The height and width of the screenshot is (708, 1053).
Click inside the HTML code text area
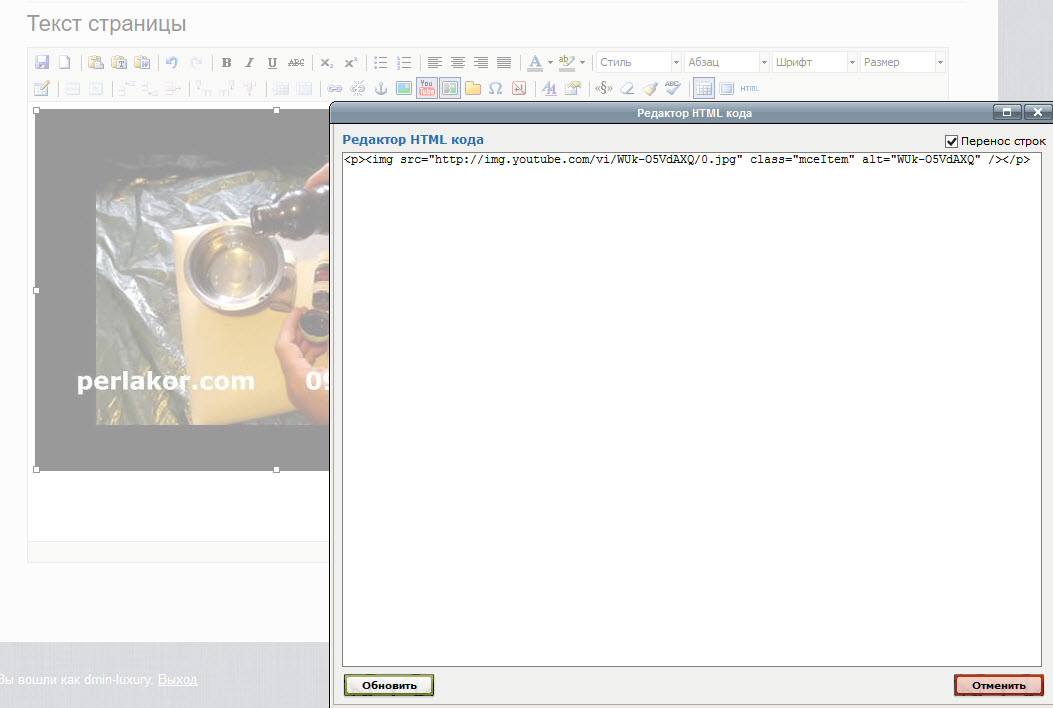click(x=692, y=400)
